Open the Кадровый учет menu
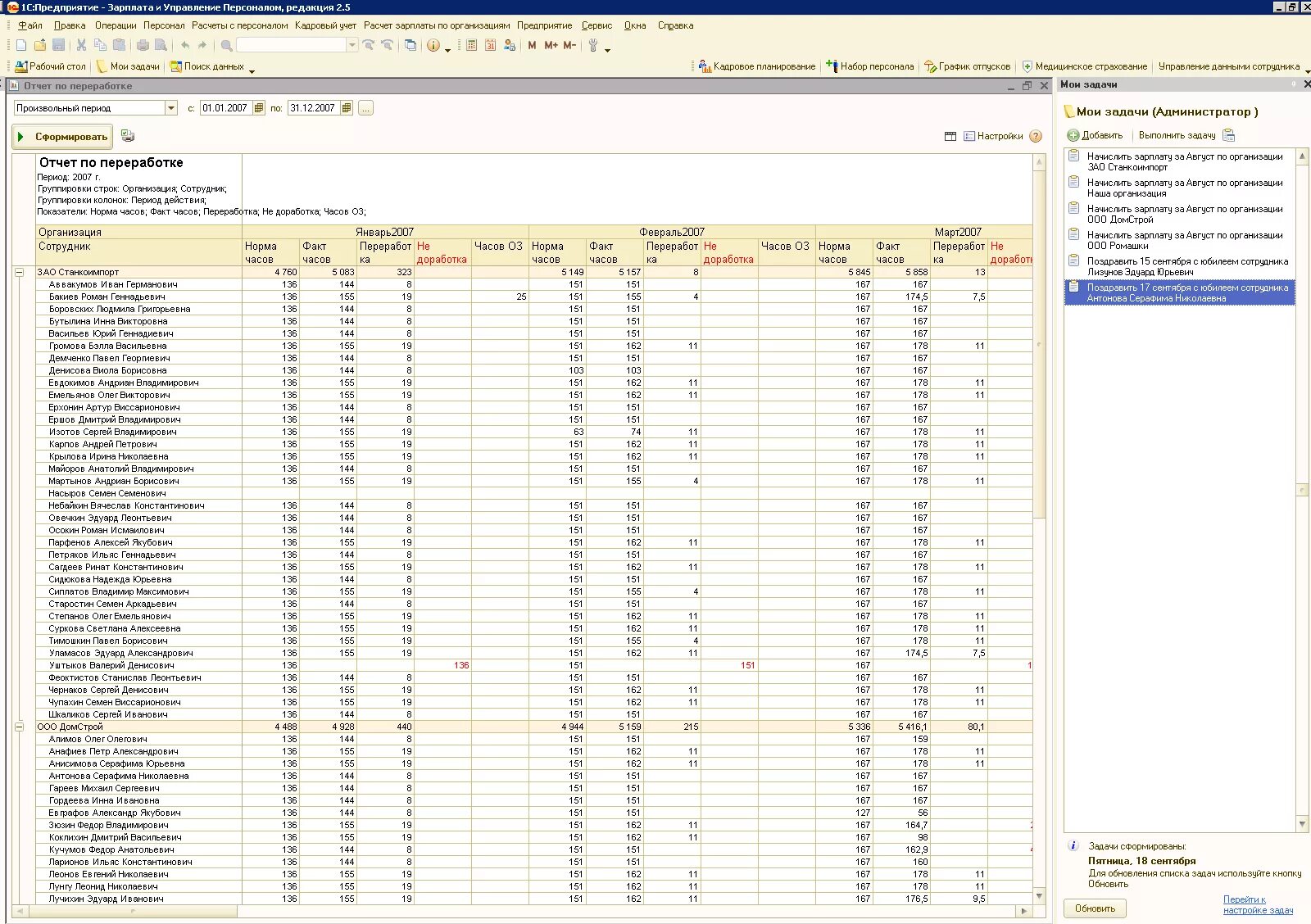This screenshot has height=924, width=1311. coord(325,25)
